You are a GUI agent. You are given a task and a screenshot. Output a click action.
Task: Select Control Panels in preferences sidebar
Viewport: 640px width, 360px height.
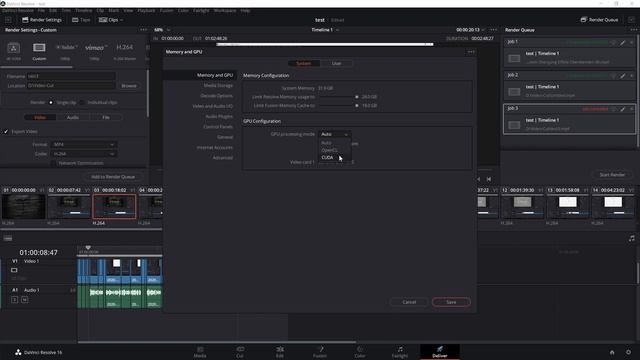[x=218, y=127]
